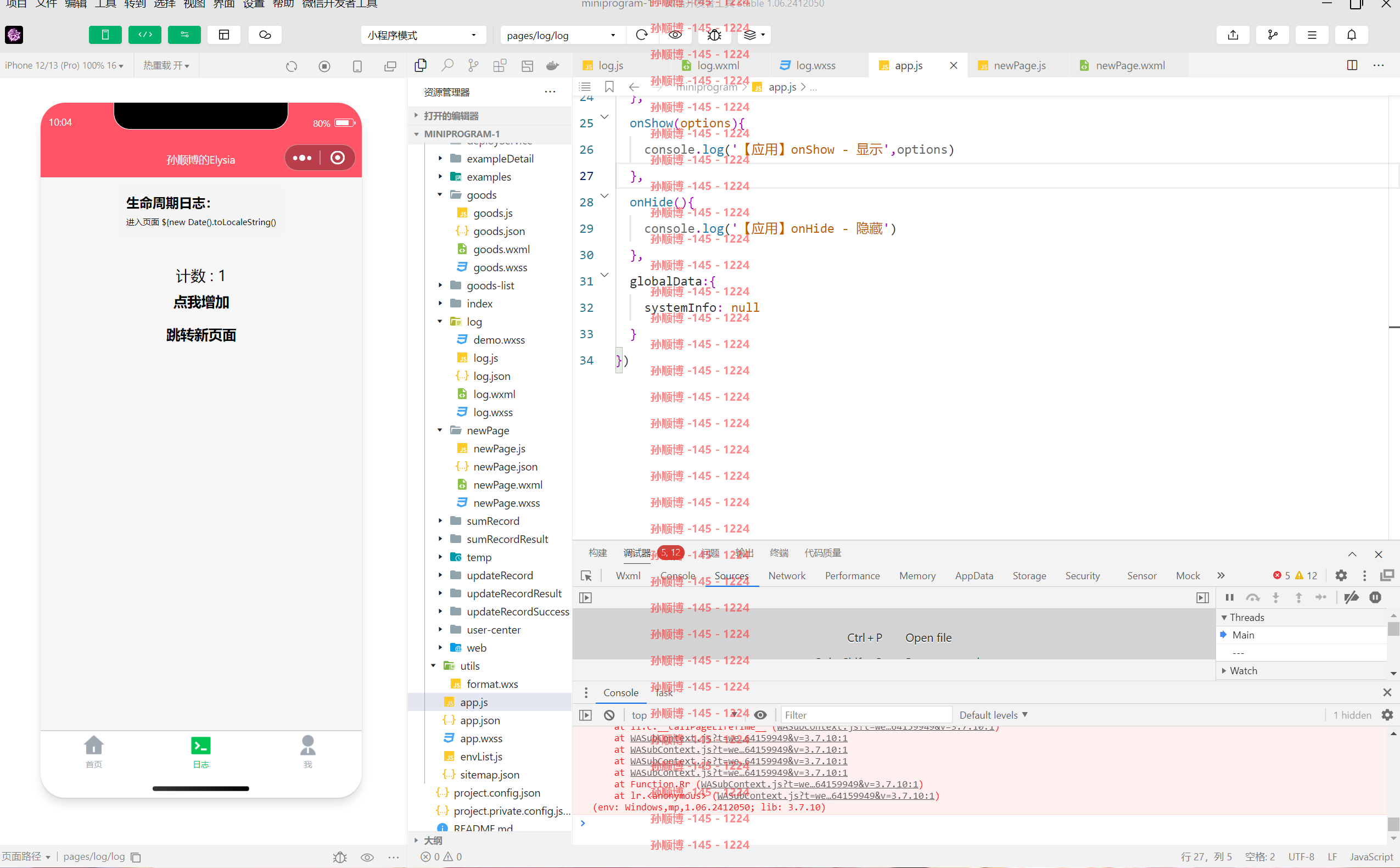This screenshot has width=1400, height=868.
Task: Open sitemap.json in file tree
Action: [489, 775]
